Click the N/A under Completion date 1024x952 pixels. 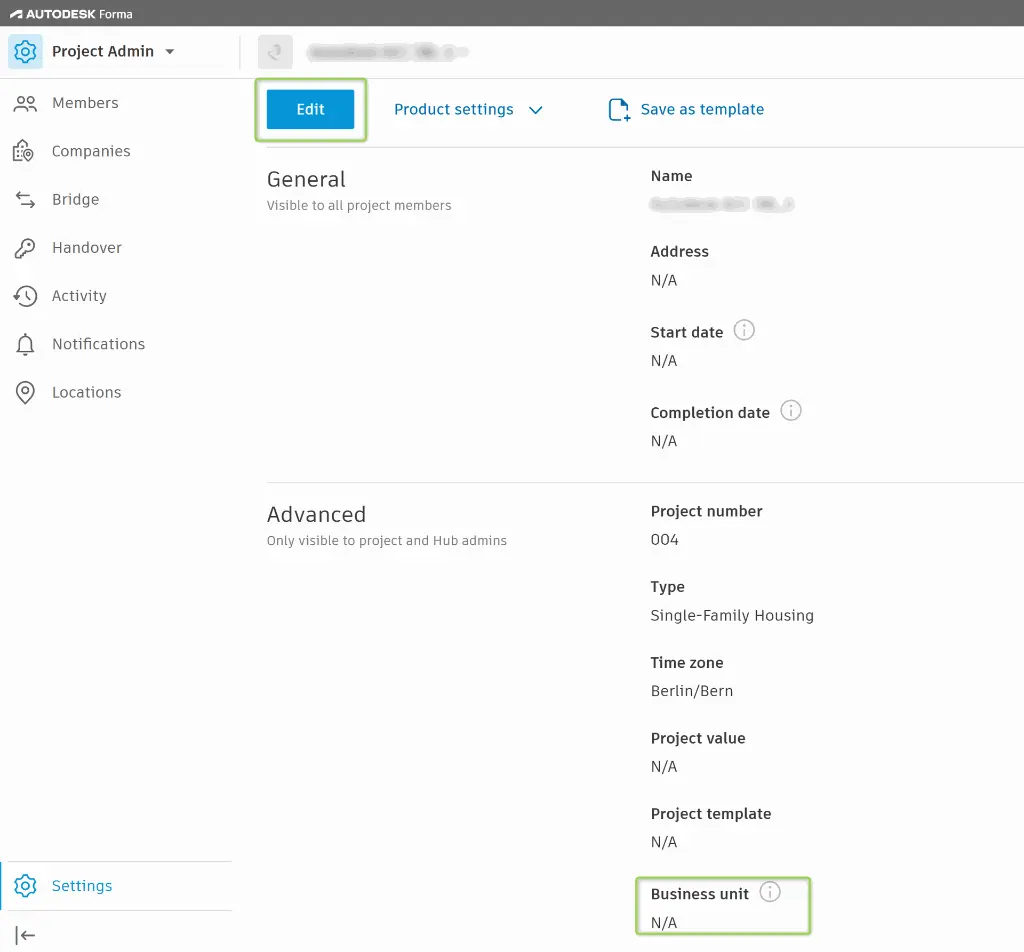tap(664, 441)
